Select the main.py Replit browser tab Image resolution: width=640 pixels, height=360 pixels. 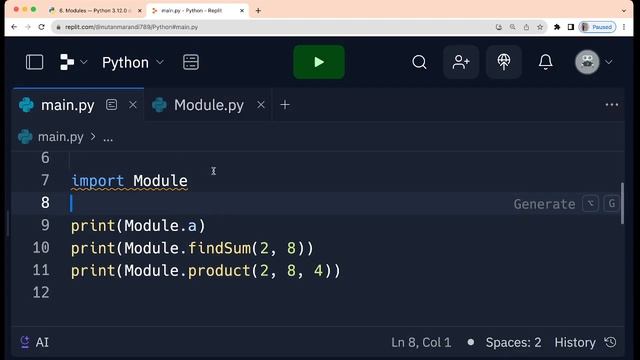coord(192,11)
